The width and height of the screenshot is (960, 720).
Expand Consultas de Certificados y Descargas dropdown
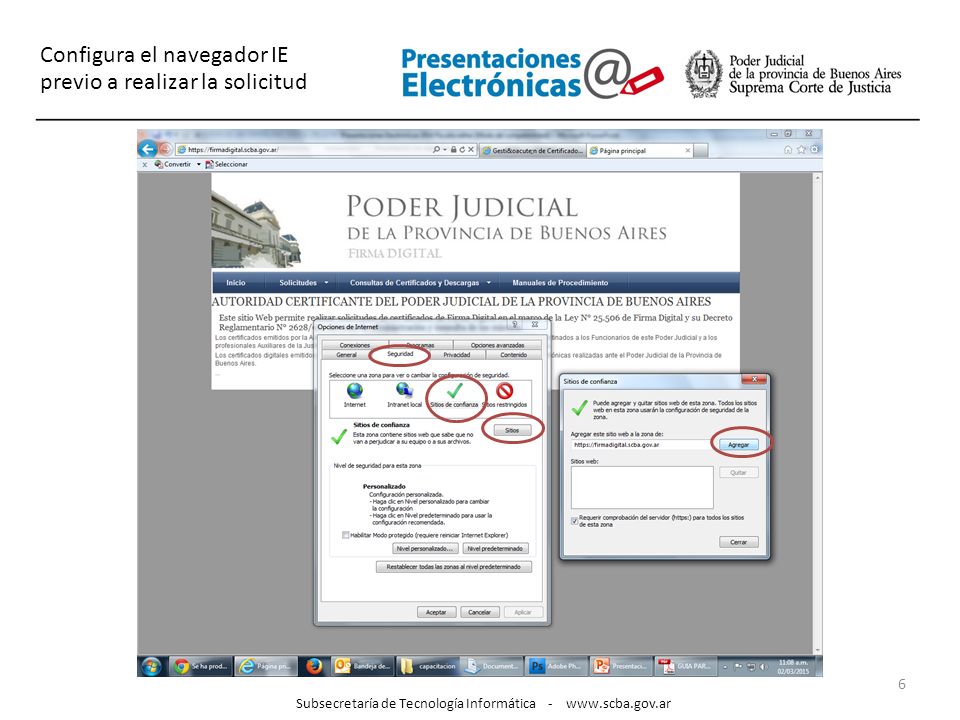(x=489, y=283)
